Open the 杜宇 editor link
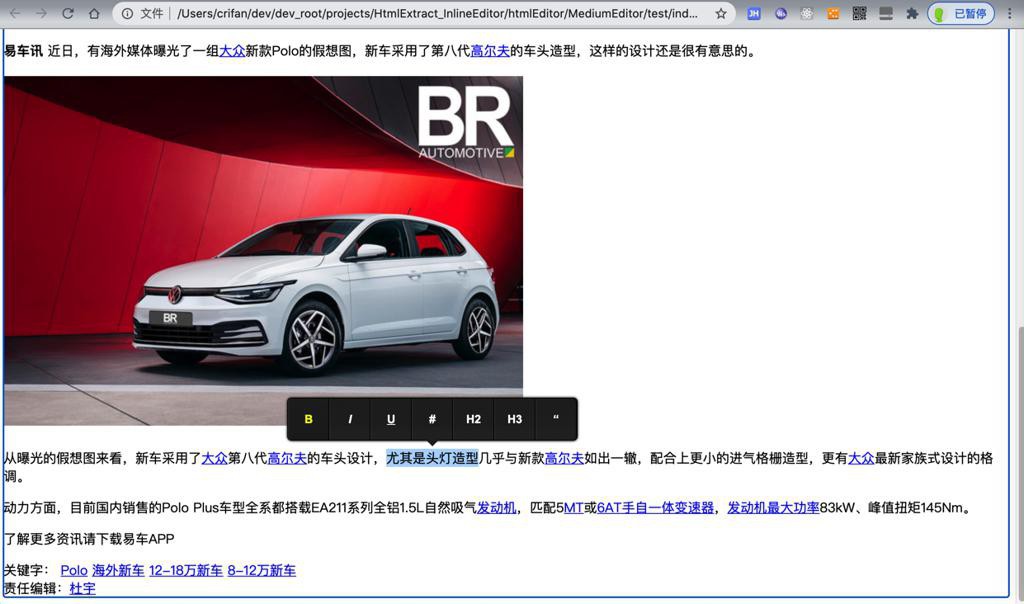 pyautogui.click(x=82, y=588)
